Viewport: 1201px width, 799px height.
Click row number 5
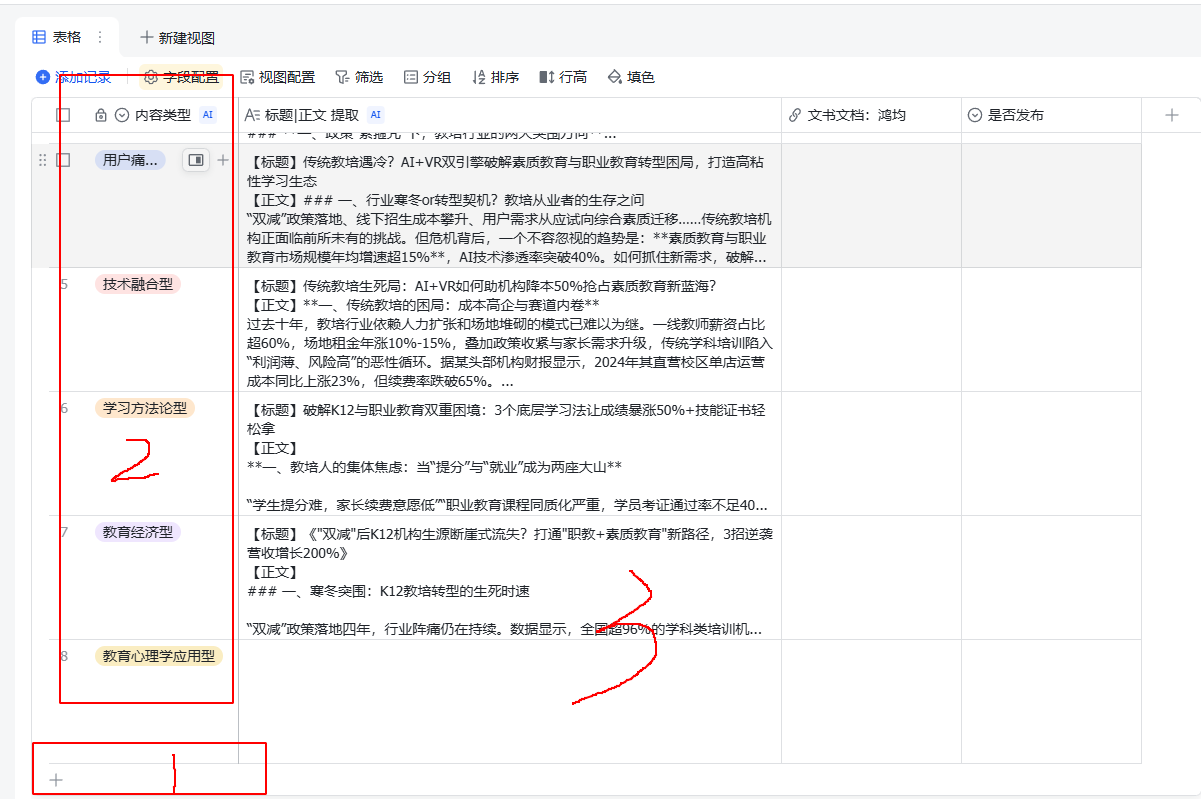click(64, 284)
